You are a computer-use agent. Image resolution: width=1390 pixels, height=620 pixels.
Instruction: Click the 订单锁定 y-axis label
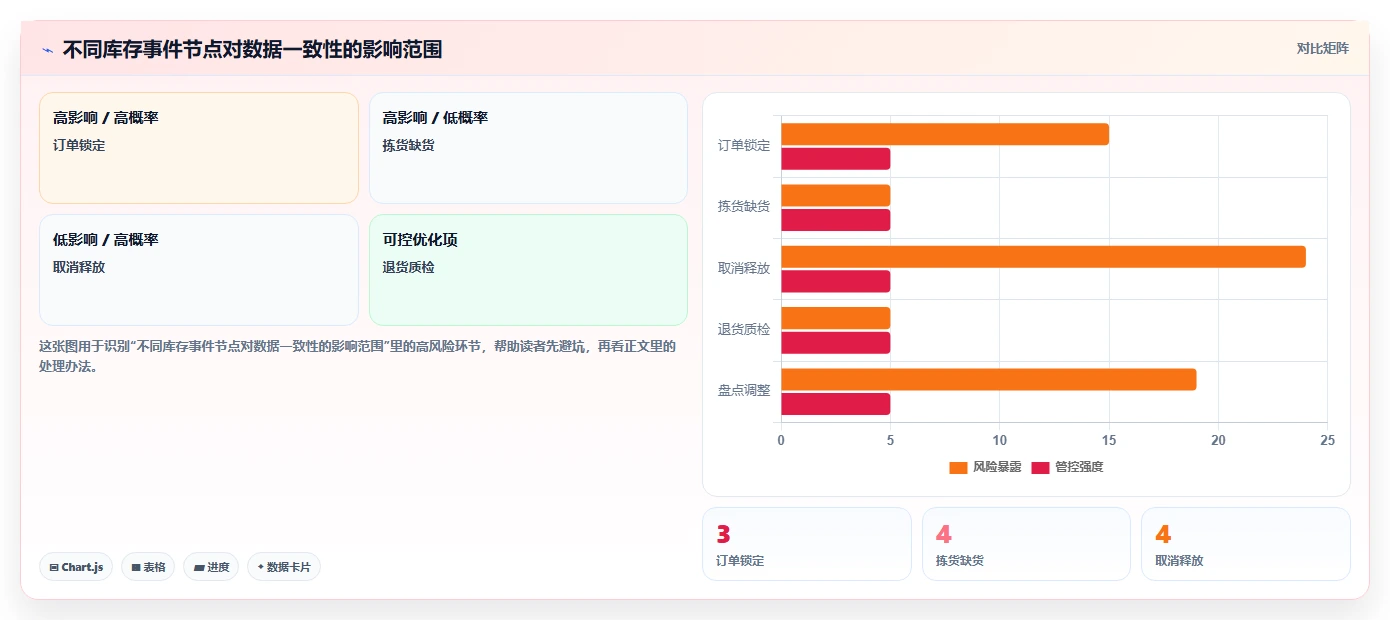[x=744, y=145]
